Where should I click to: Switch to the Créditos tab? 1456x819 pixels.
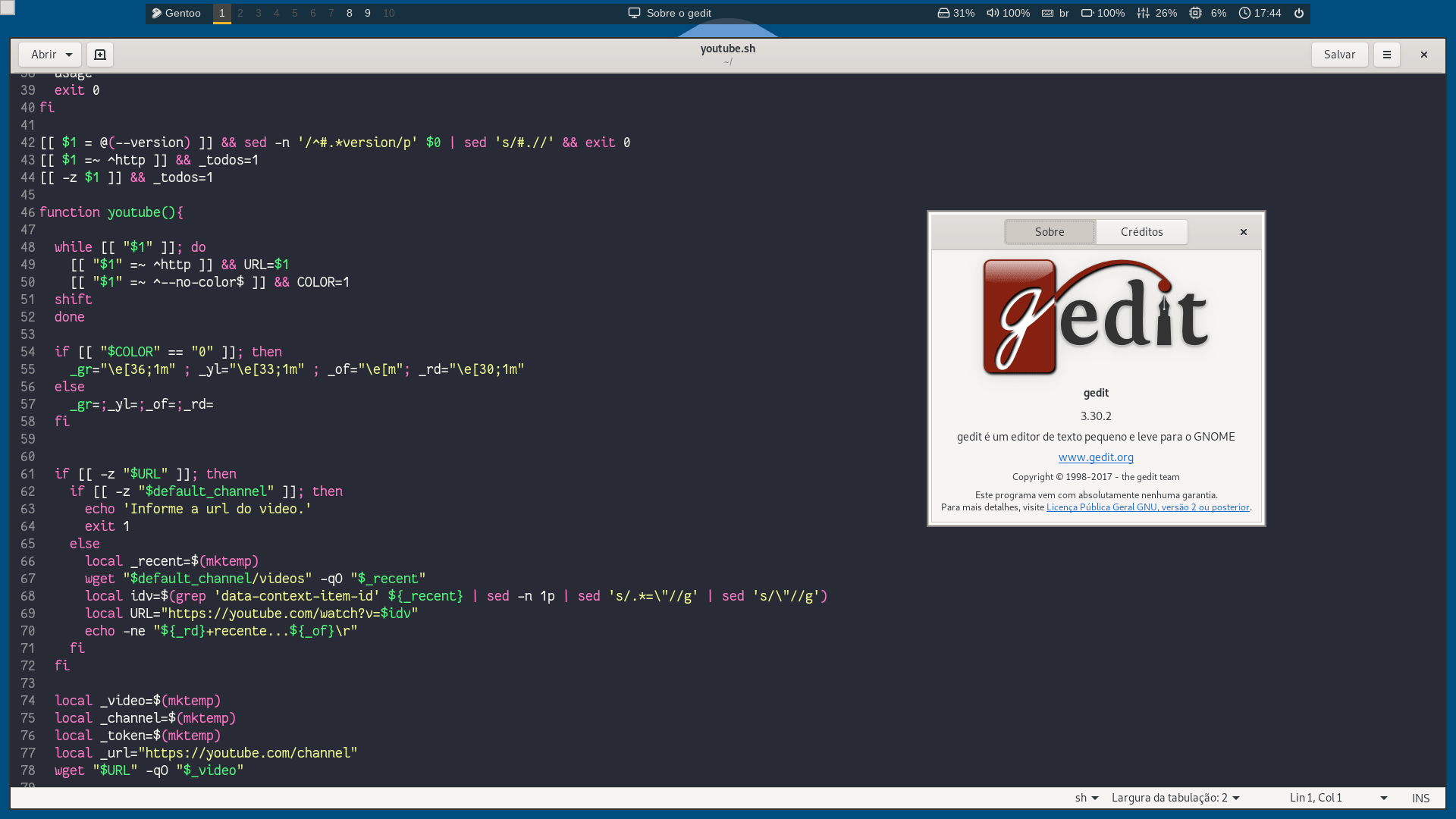[x=1141, y=231]
